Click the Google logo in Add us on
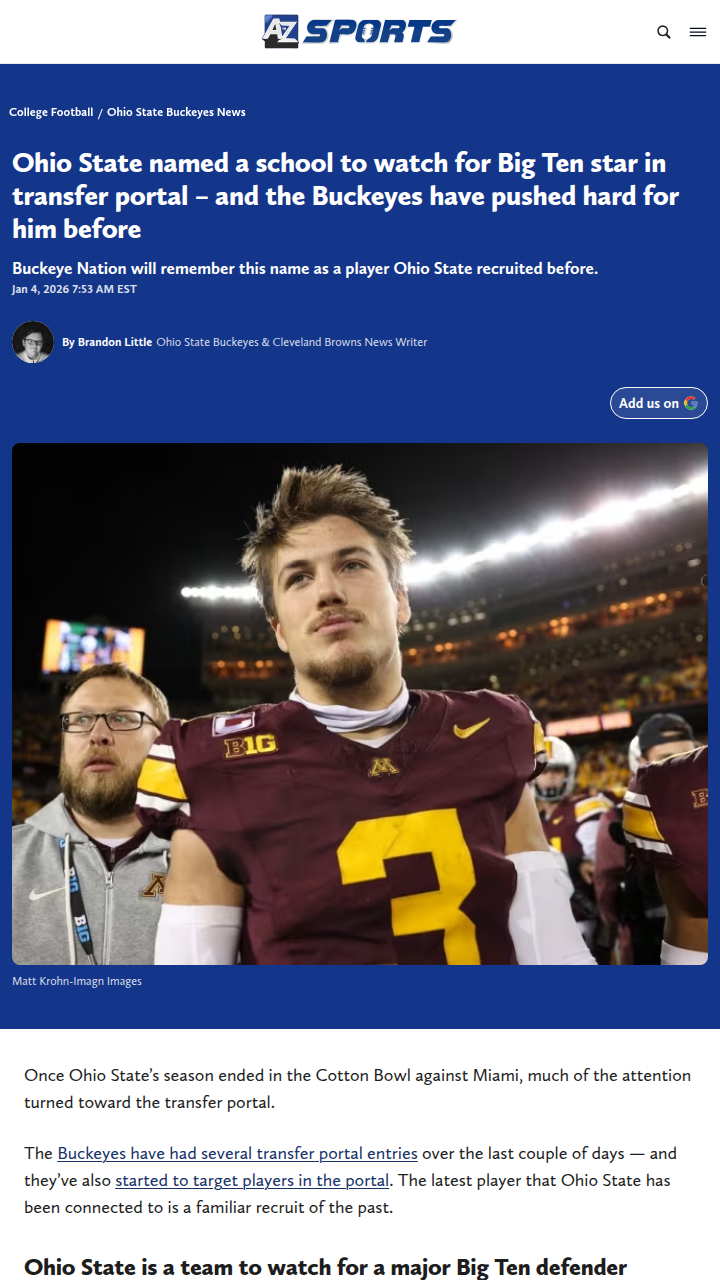The height and width of the screenshot is (1280, 720). click(x=691, y=403)
